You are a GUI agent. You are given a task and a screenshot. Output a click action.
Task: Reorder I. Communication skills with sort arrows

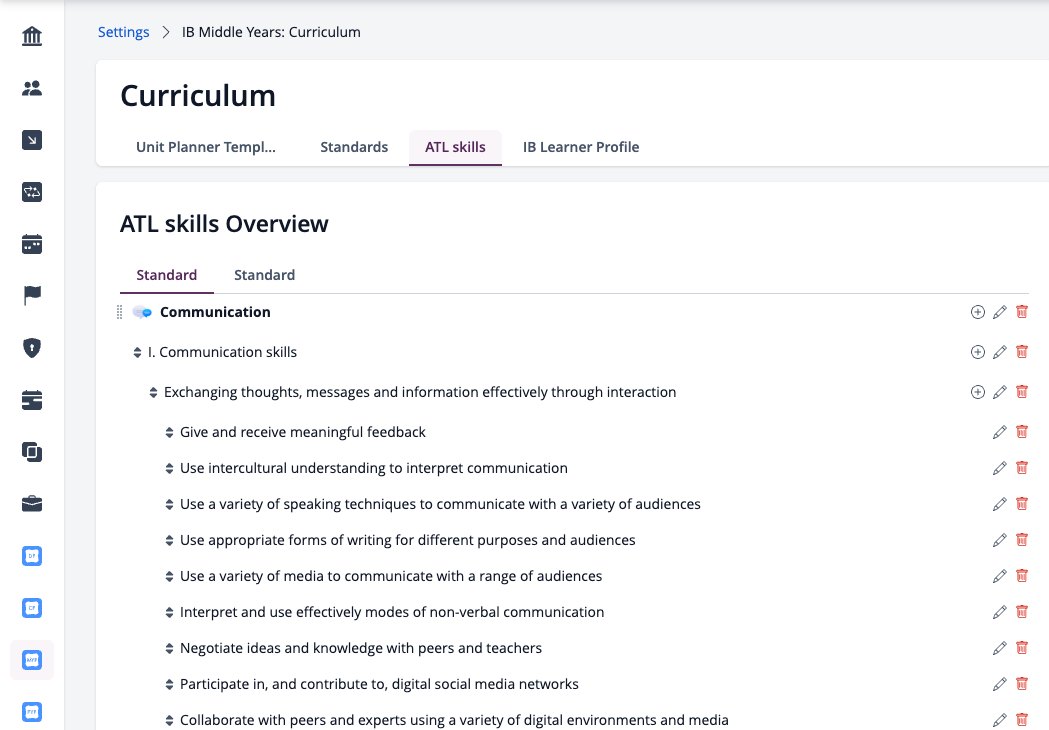tap(137, 353)
